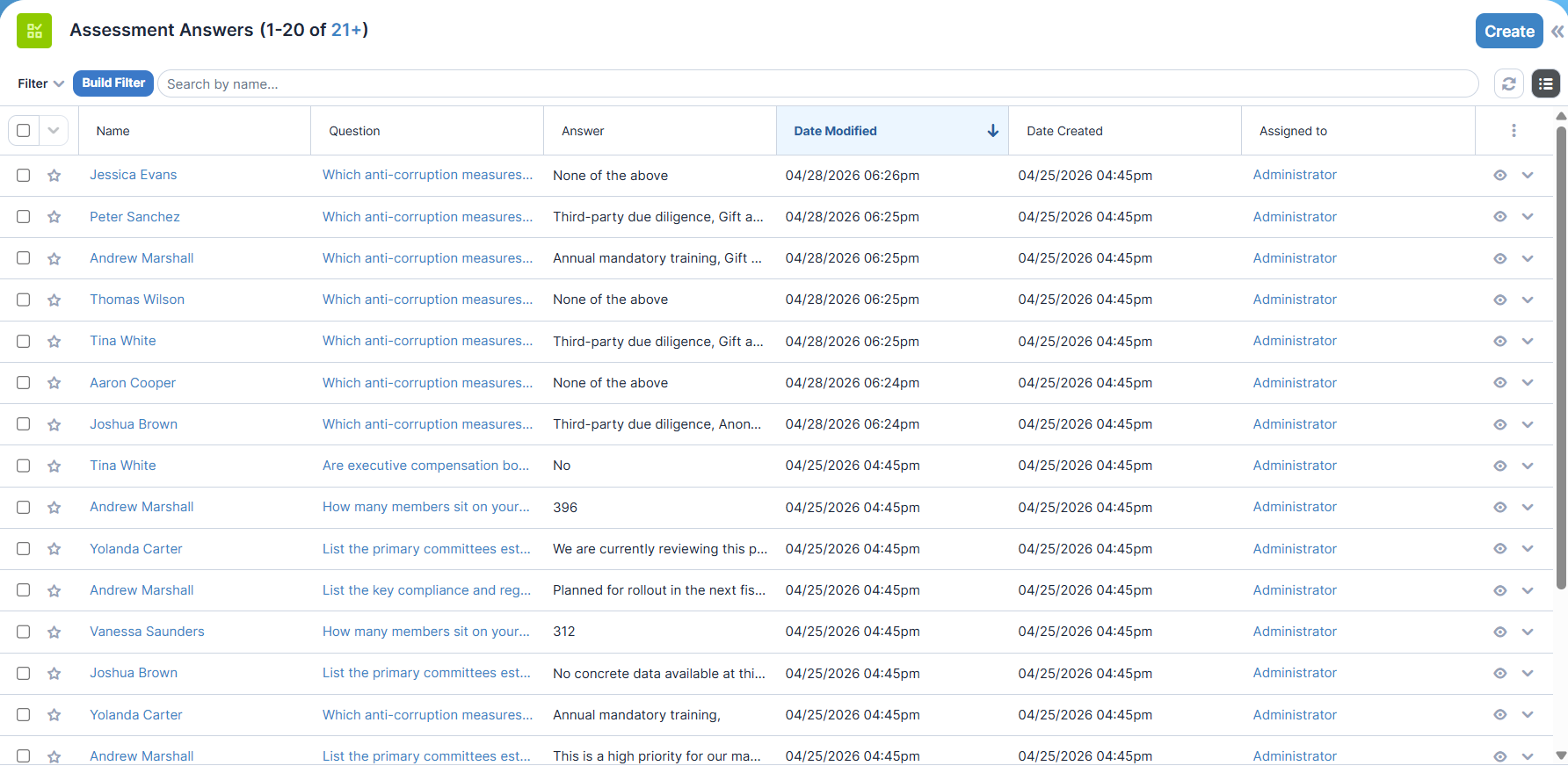Click the 21+ total count link

[346, 30]
